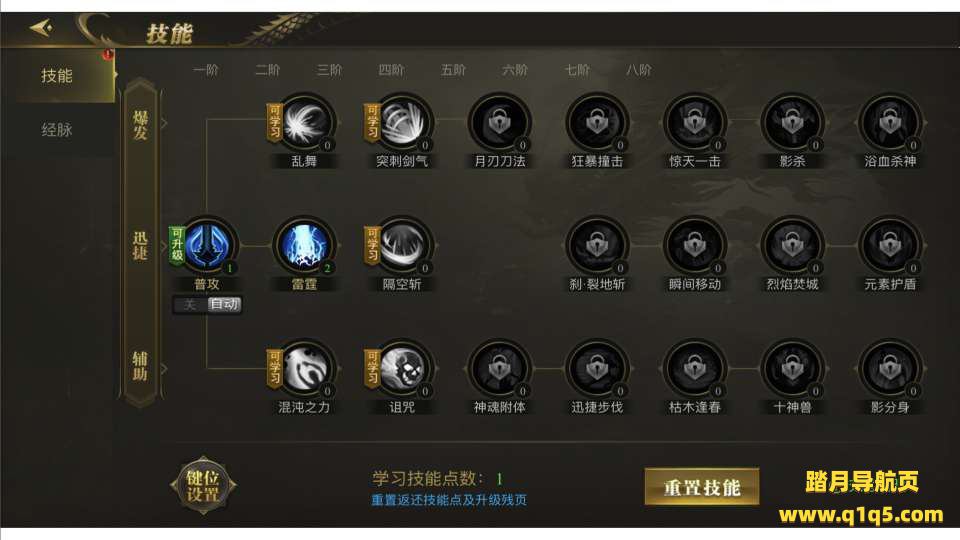This screenshot has width=960, height=540.
Task: Switch to the 经脉 tab
Action: click(x=58, y=129)
